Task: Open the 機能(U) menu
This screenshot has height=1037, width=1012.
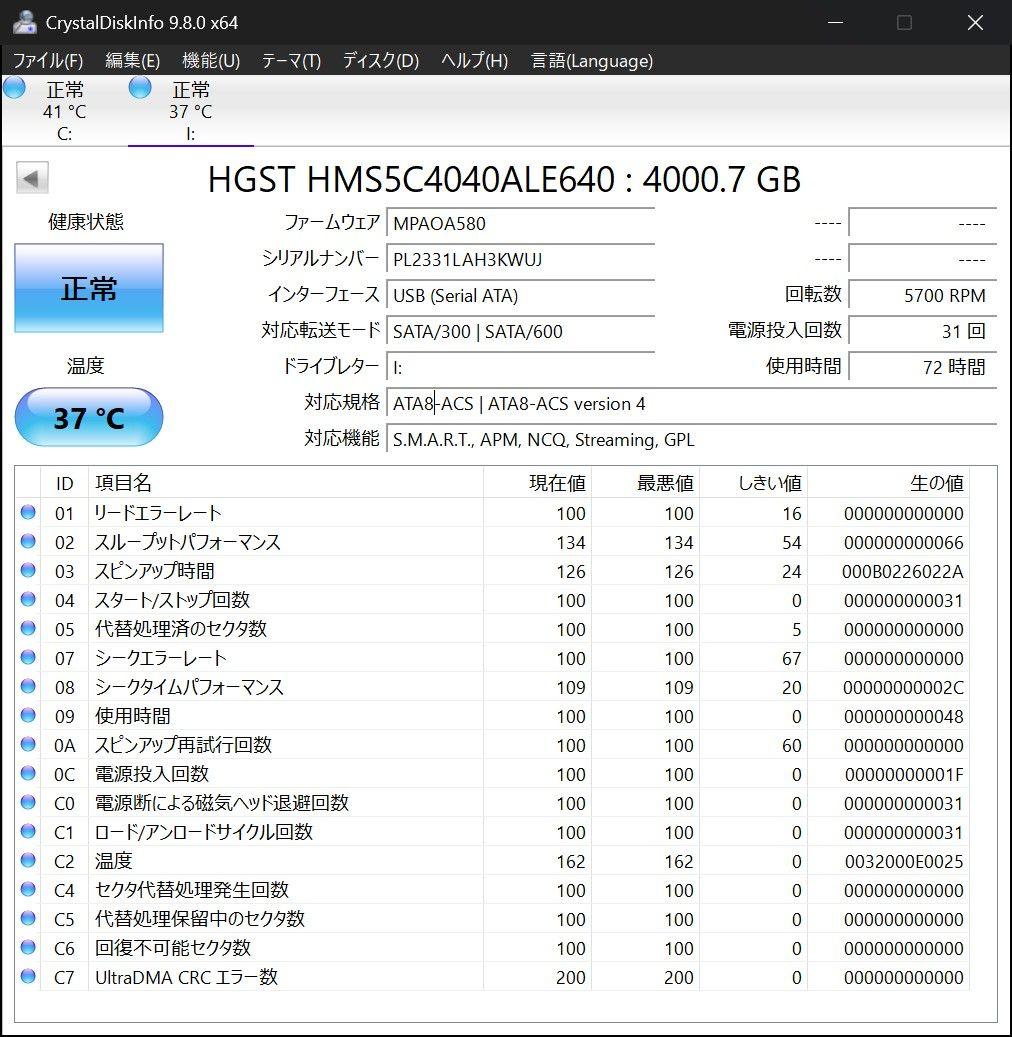Action: tap(211, 61)
